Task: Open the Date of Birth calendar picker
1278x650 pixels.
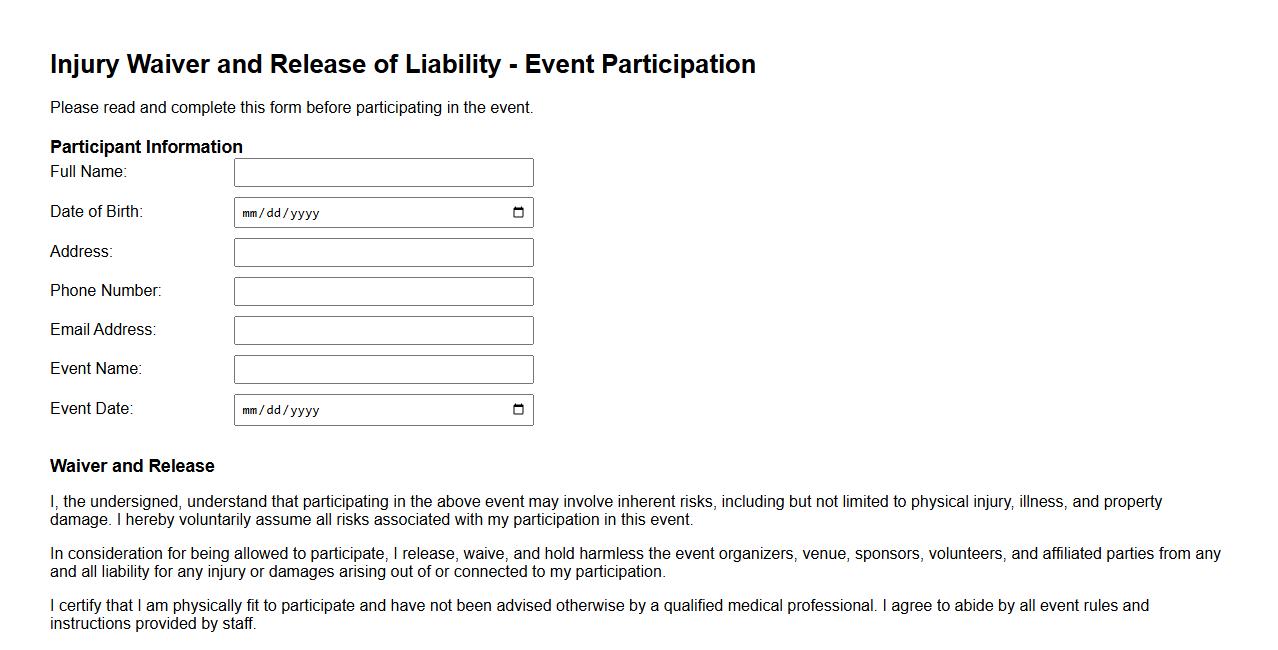Action: [518, 212]
